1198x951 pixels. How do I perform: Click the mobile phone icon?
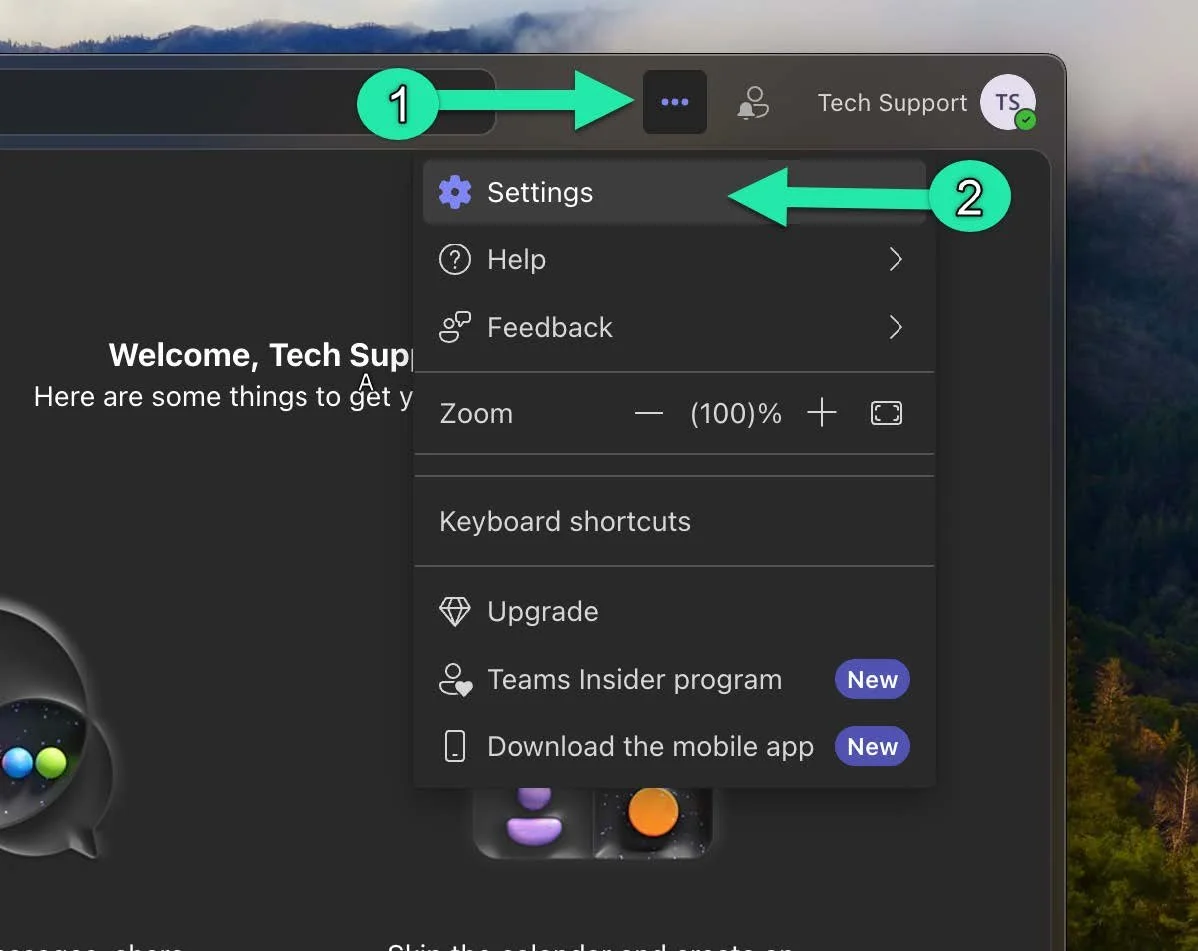click(455, 746)
